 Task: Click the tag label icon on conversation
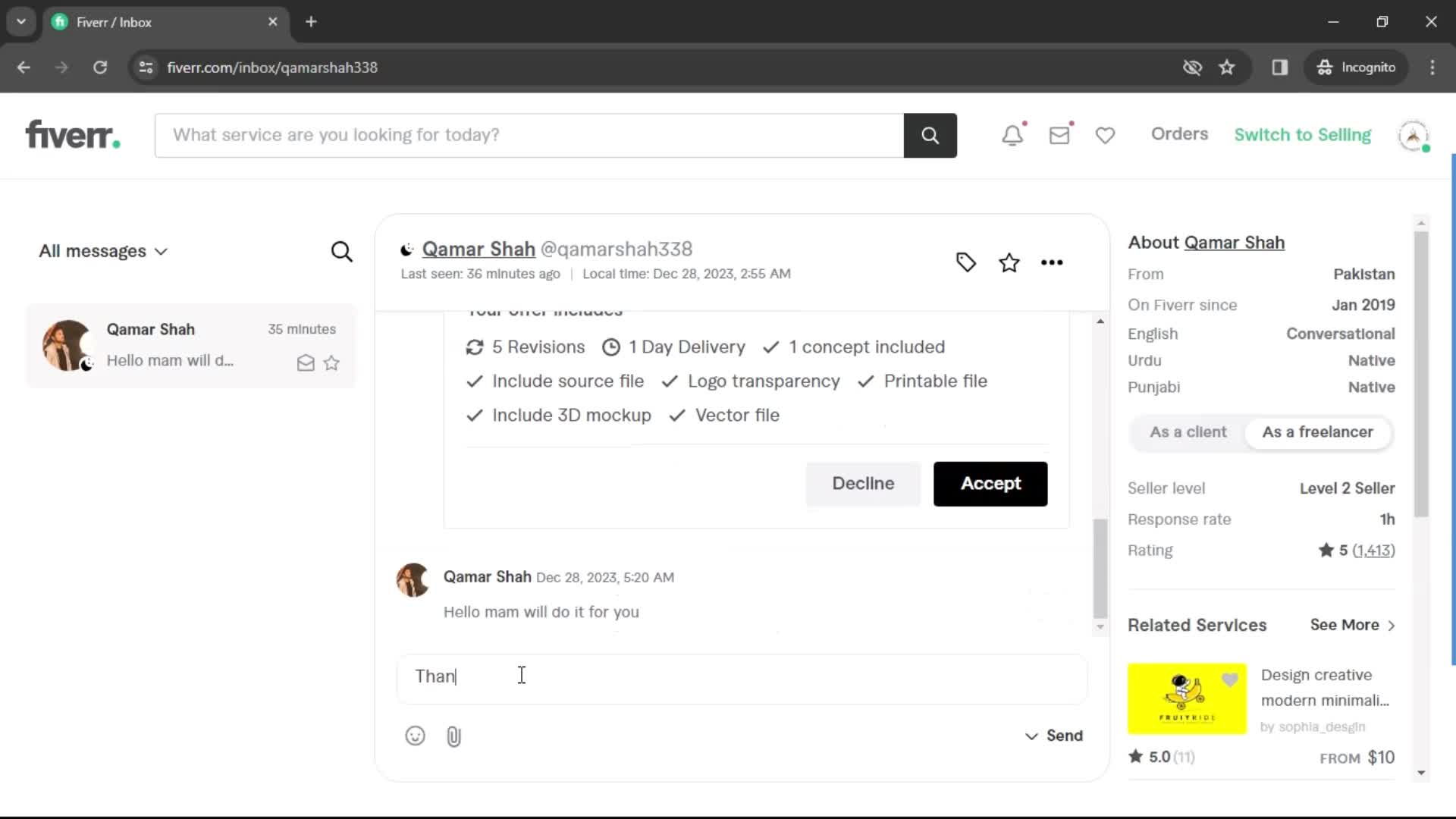(966, 262)
